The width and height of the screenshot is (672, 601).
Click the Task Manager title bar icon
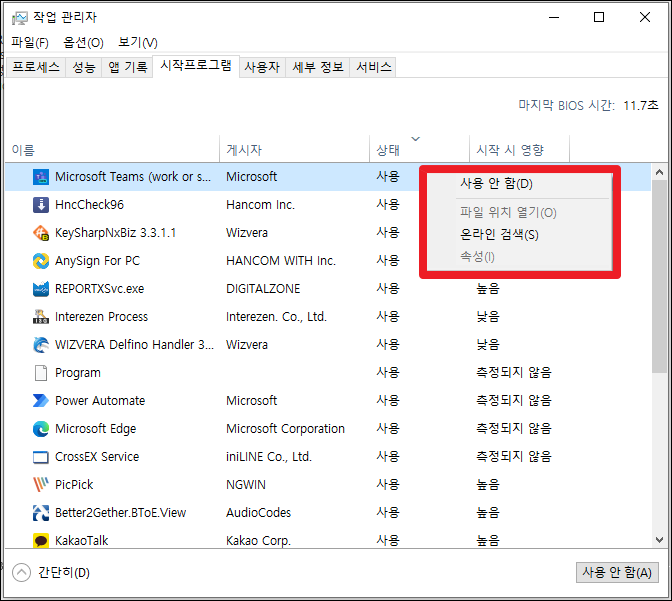pos(19,18)
